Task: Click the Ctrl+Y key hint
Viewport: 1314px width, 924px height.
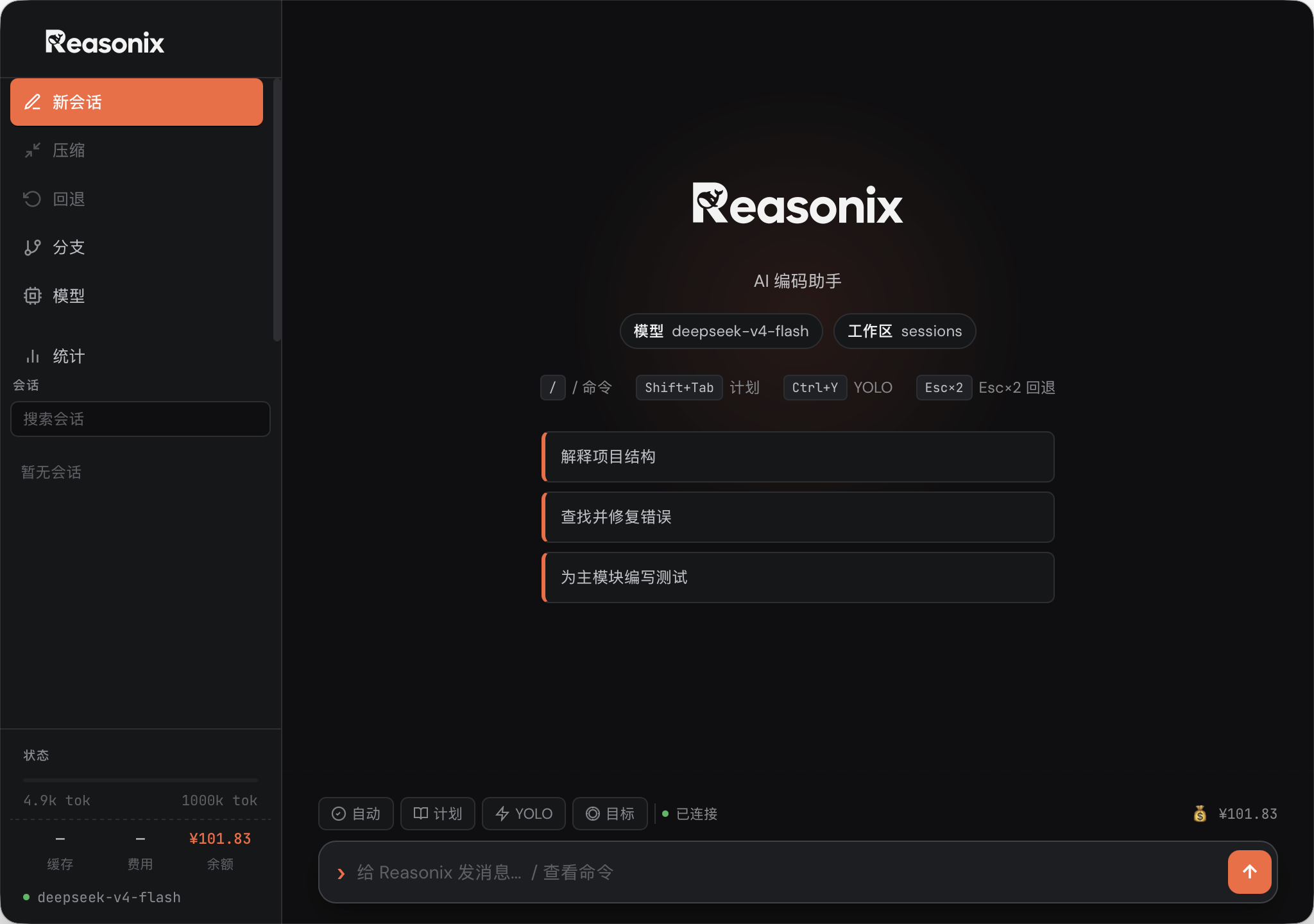Action: pos(815,388)
